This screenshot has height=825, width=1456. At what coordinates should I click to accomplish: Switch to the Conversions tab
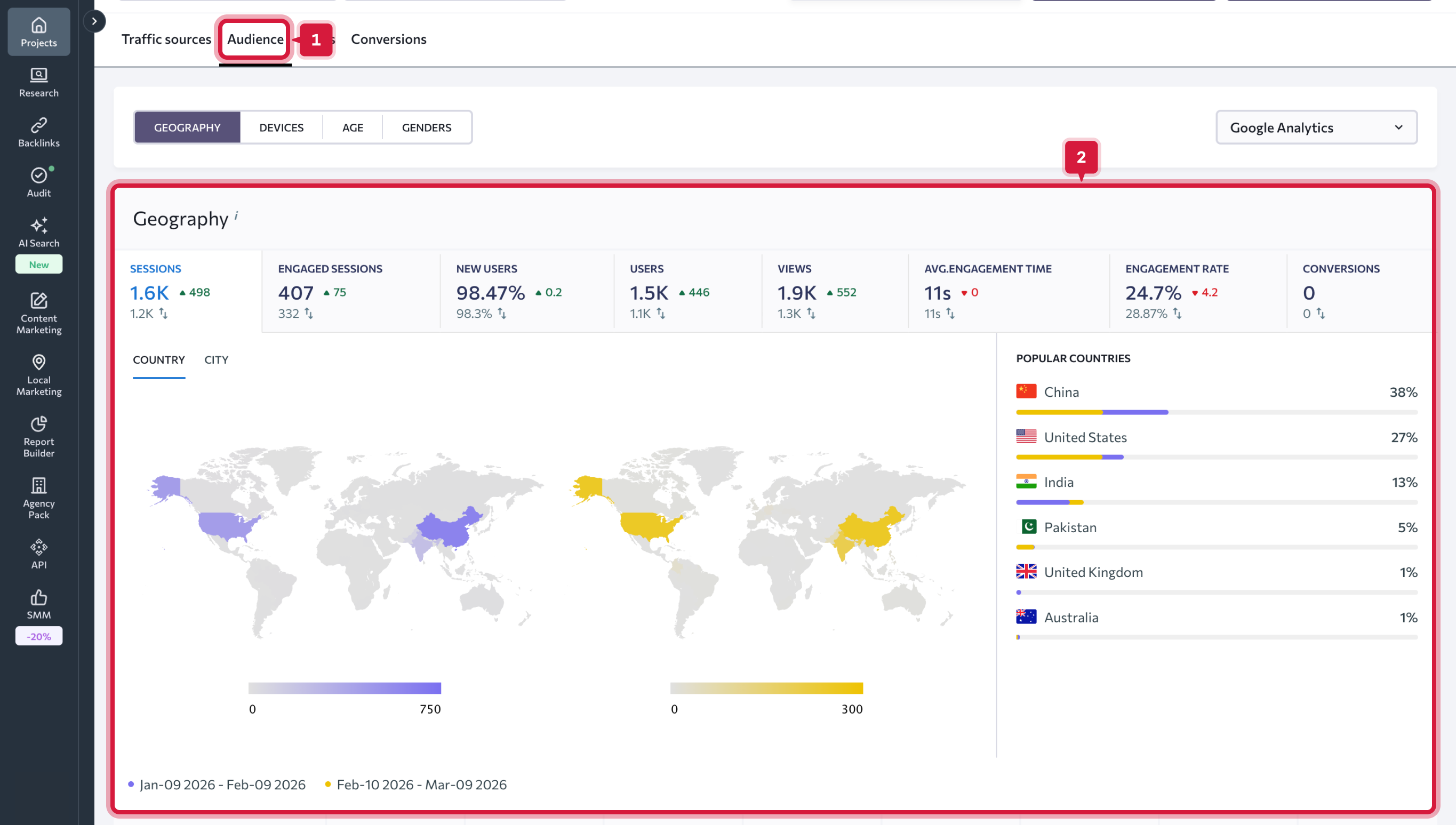coord(388,39)
